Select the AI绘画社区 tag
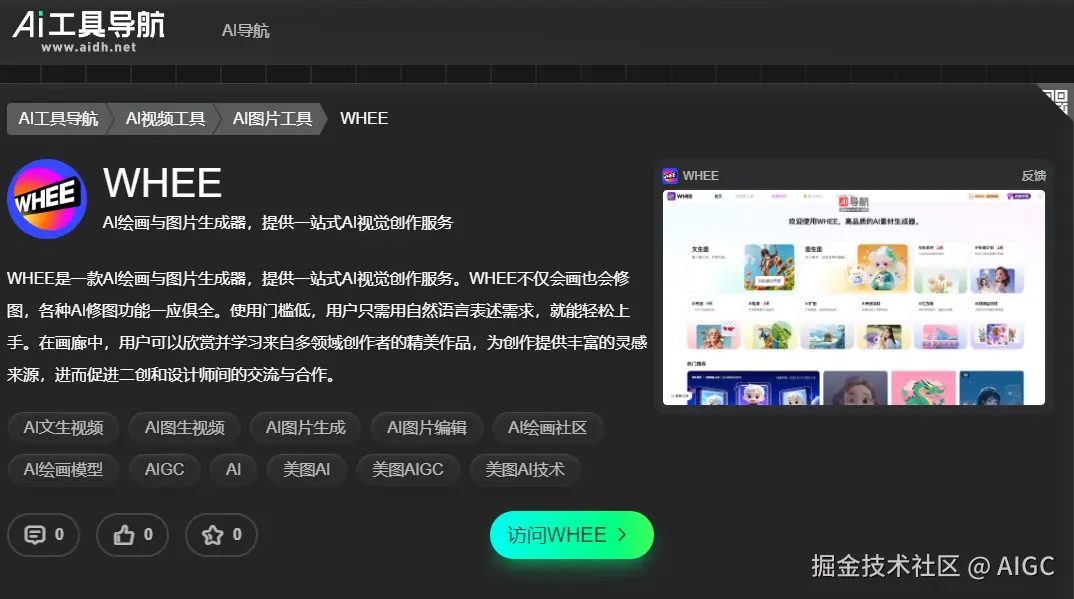This screenshot has height=599, width=1074. 547,428
